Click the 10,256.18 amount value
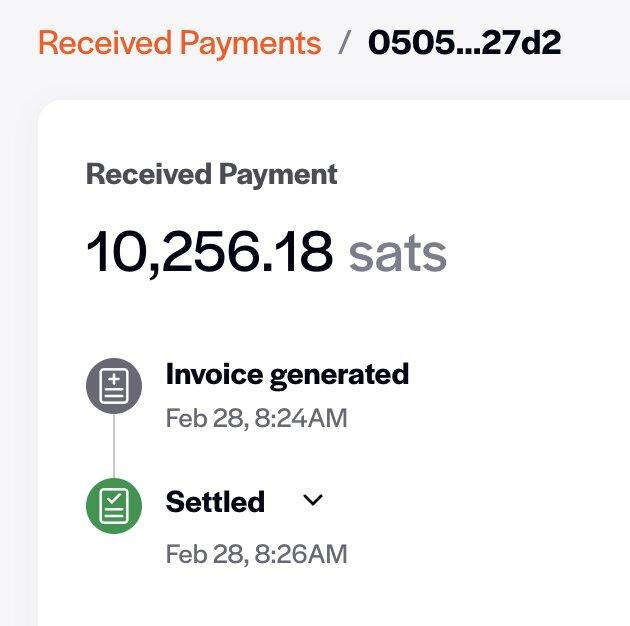 point(209,251)
